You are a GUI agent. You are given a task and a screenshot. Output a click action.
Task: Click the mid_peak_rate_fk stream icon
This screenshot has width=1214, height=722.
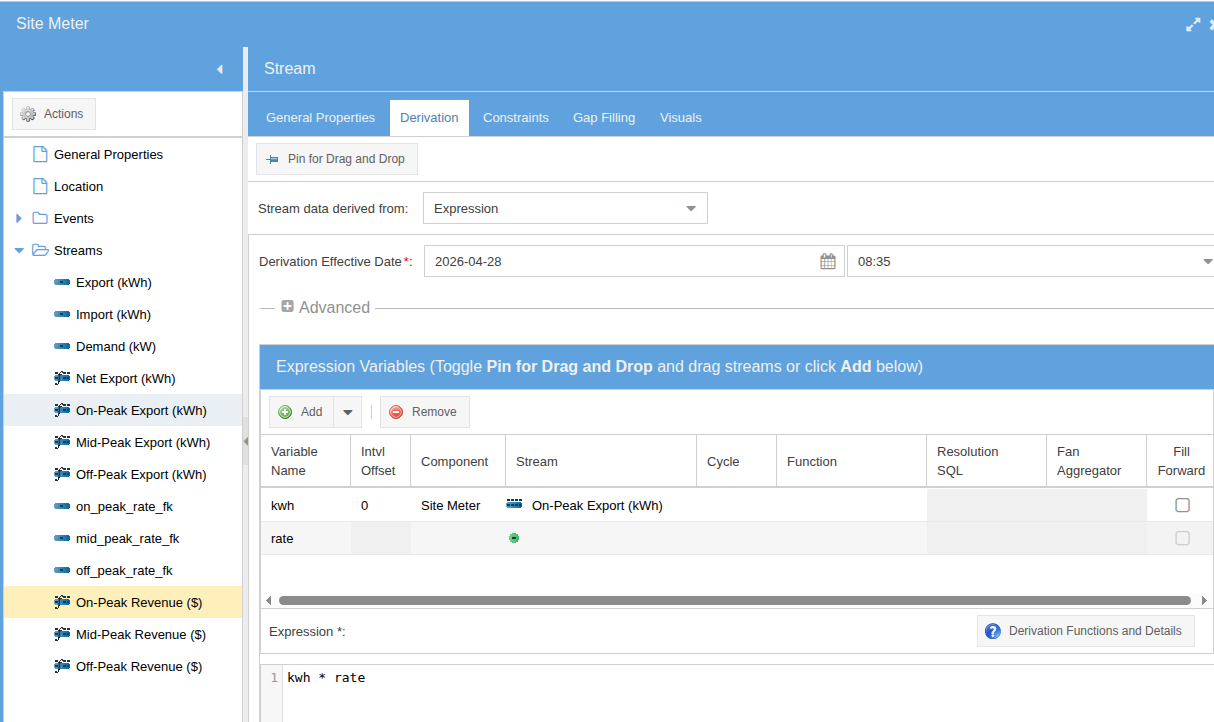click(62, 538)
